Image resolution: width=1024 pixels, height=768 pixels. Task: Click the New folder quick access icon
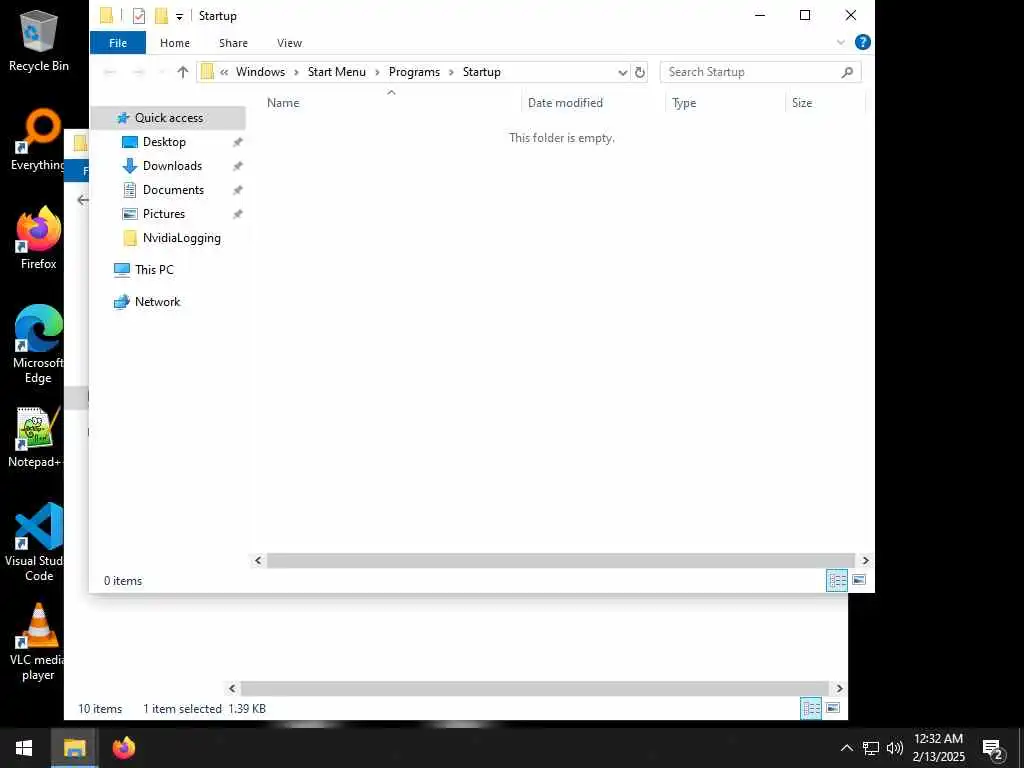pyautogui.click(x=161, y=16)
